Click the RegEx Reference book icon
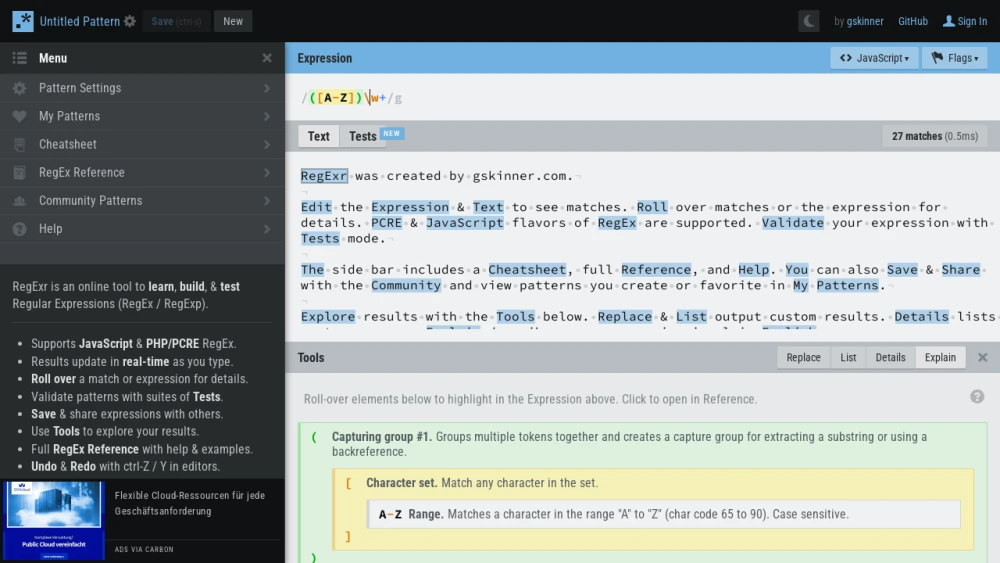Viewport: 1000px width, 563px height. [20, 172]
